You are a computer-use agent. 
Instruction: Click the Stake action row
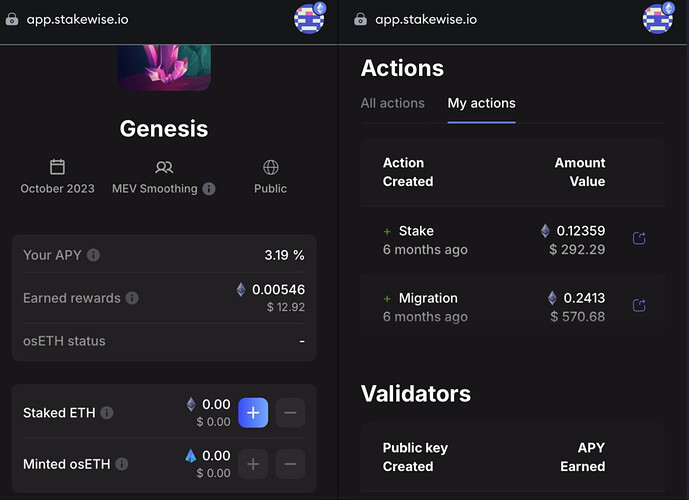coord(513,240)
